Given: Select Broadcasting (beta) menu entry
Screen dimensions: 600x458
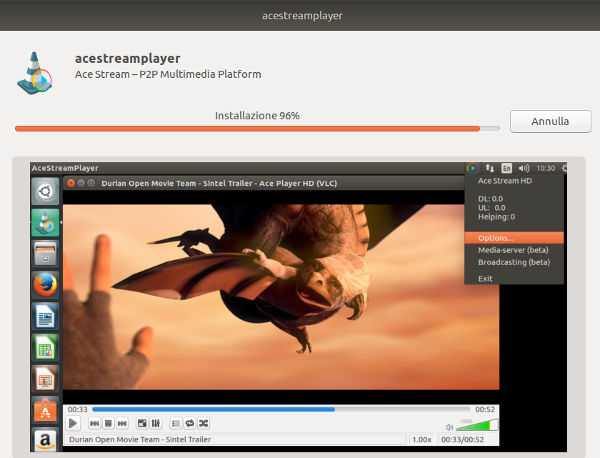Looking at the screenshot, I should (x=514, y=262).
